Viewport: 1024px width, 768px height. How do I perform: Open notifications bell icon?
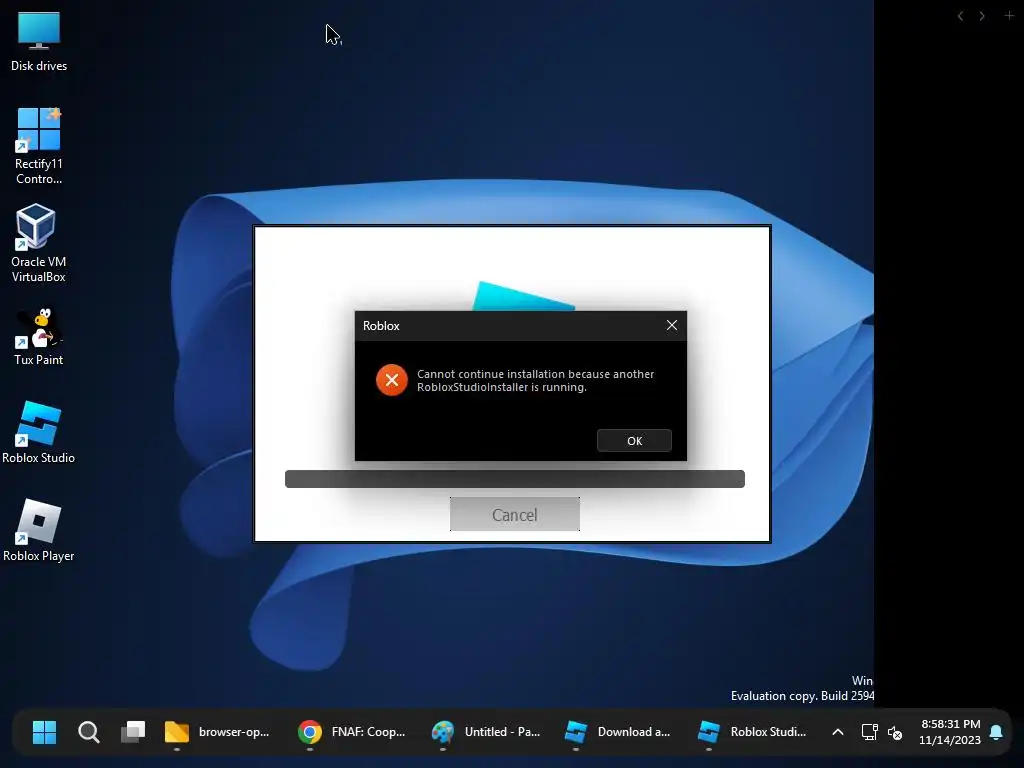(996, 732)
